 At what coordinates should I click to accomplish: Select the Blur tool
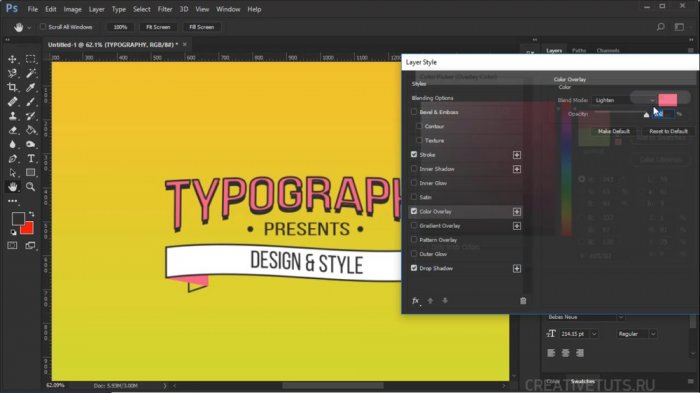[x=12, y=144]
